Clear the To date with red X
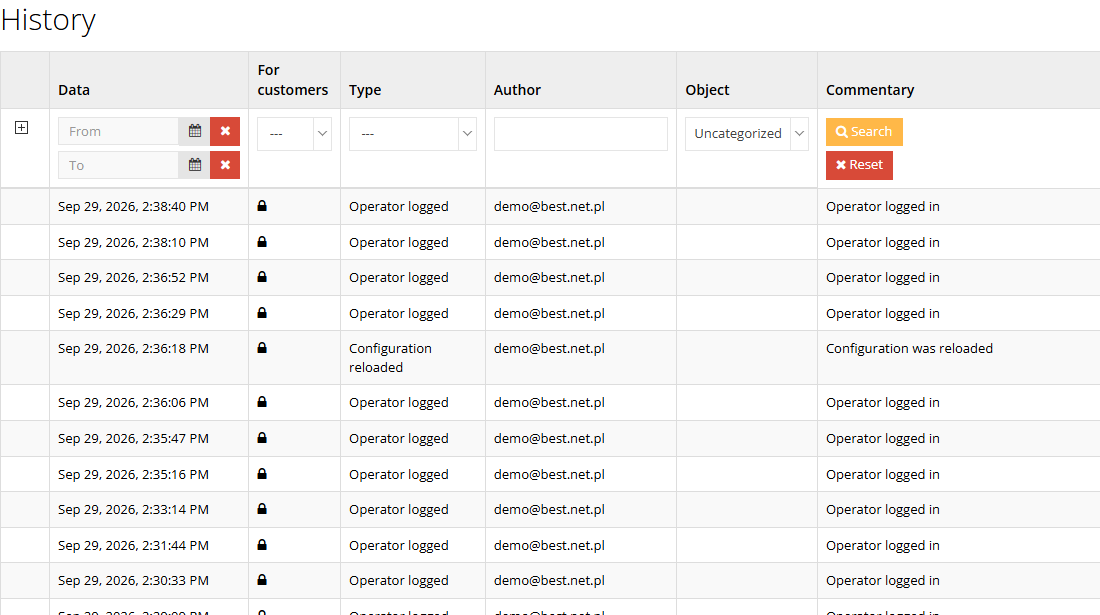The width and height of the screenshot is (1100, 615). (x=225, y=165)
